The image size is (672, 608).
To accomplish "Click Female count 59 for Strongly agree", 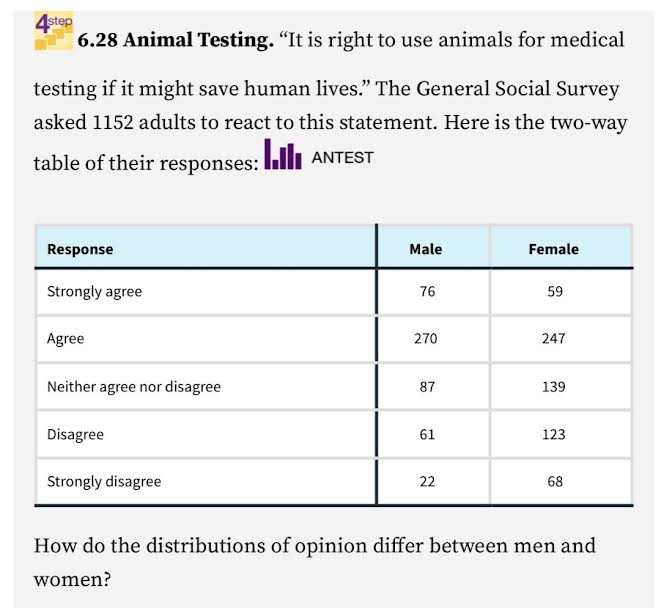I will click(x=555, y=292).
